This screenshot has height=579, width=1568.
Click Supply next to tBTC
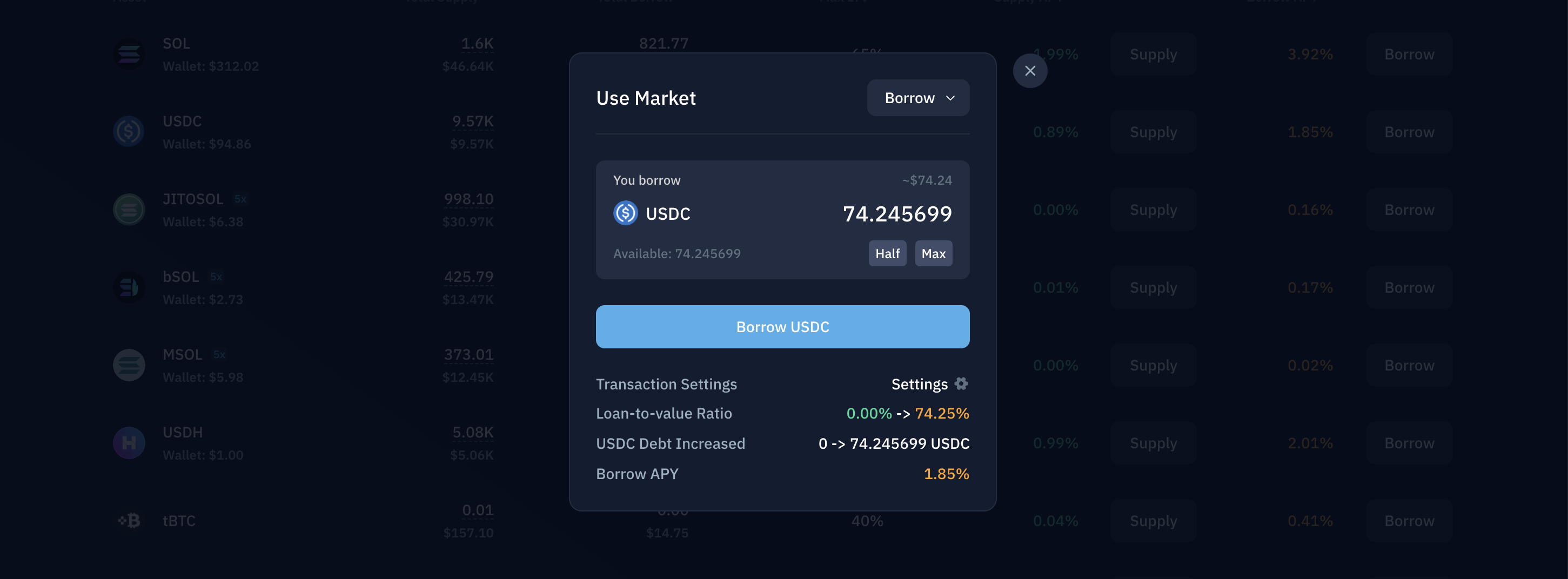(x=1152, y=521)
